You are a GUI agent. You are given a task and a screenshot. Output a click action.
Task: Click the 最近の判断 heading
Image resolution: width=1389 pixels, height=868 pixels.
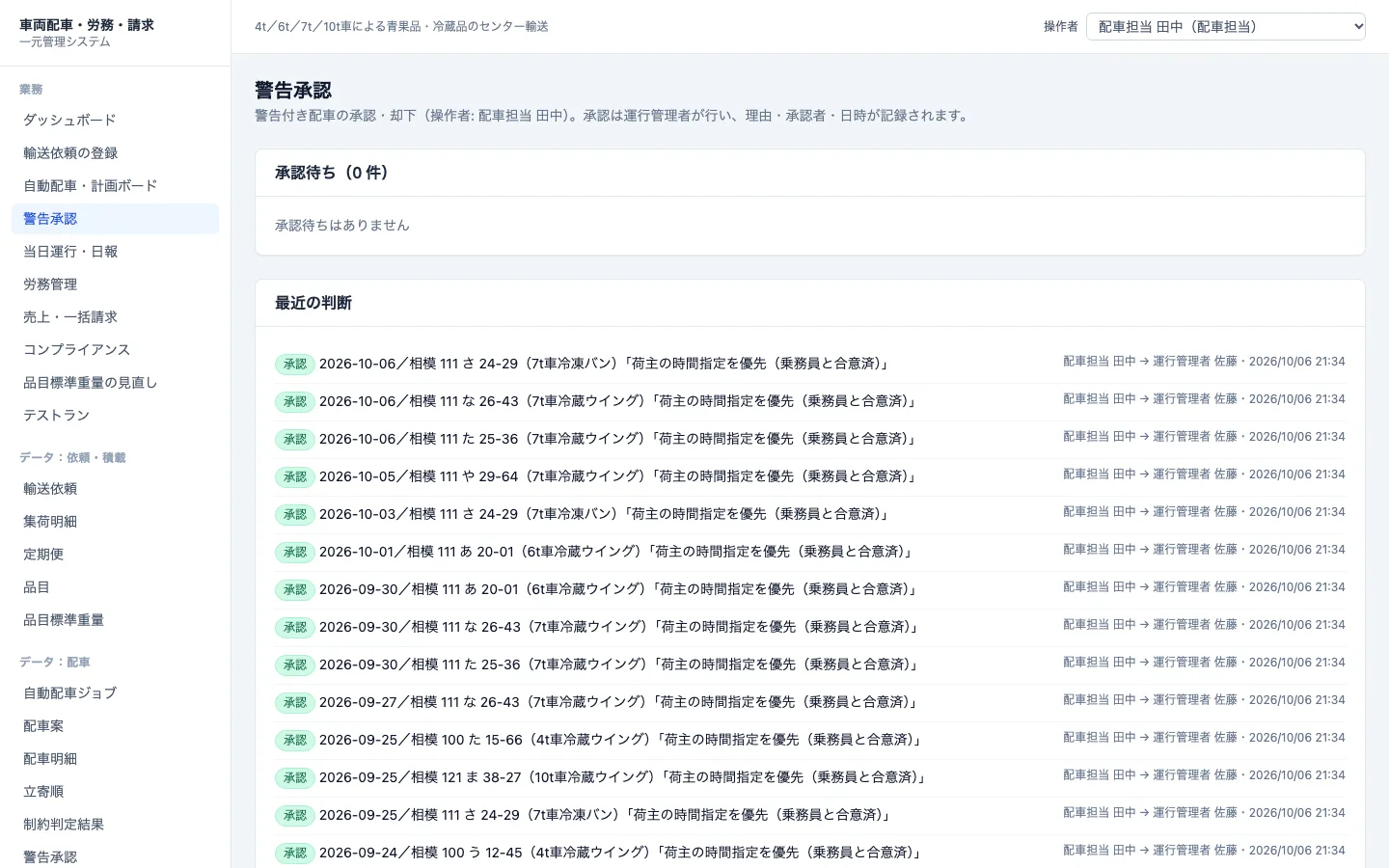(313, 303)
